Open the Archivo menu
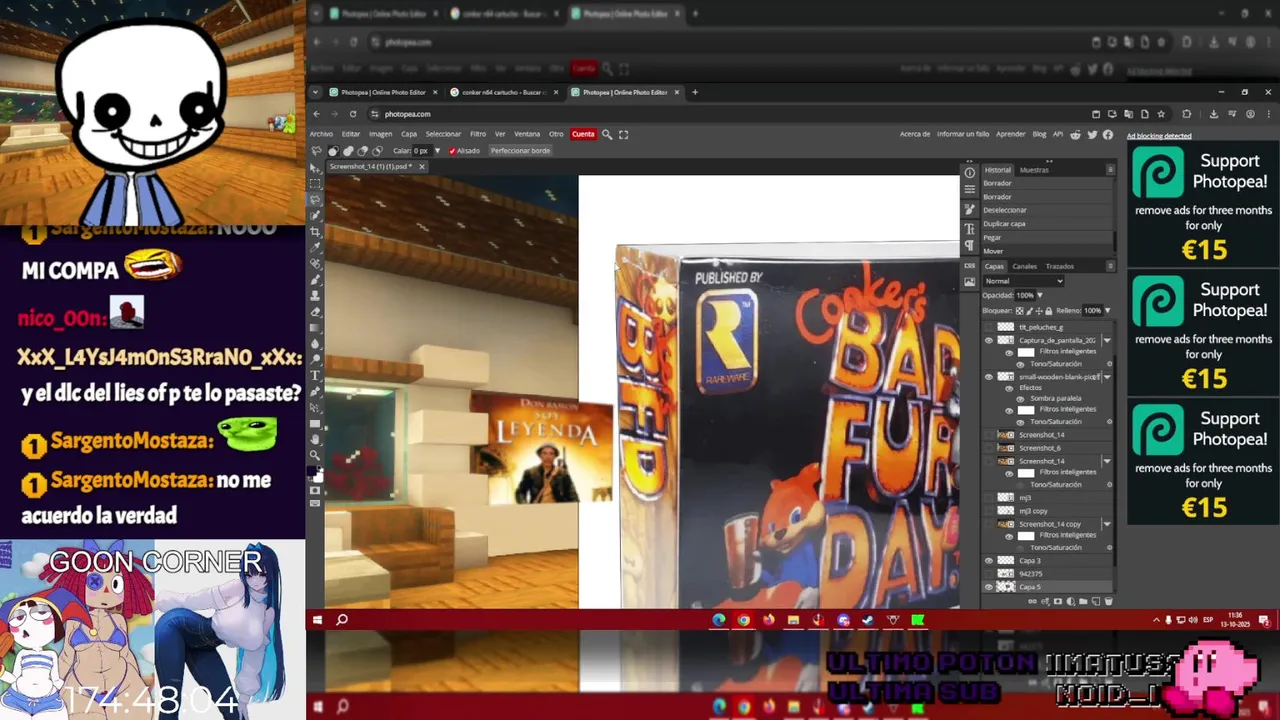 click(x=321, y=134)
